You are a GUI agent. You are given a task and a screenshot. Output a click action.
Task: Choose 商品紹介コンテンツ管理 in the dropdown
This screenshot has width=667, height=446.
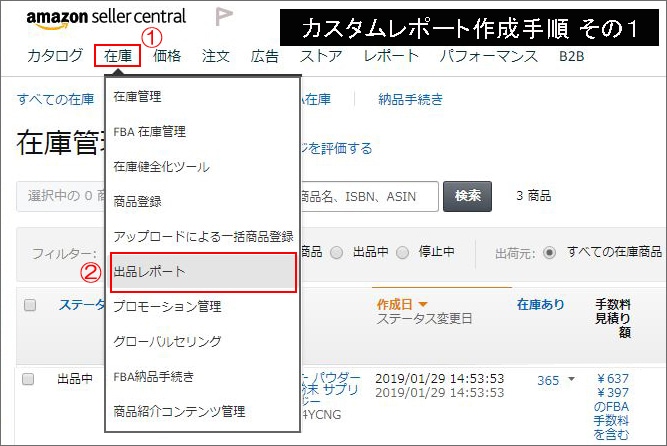click(x=179, y=411)
